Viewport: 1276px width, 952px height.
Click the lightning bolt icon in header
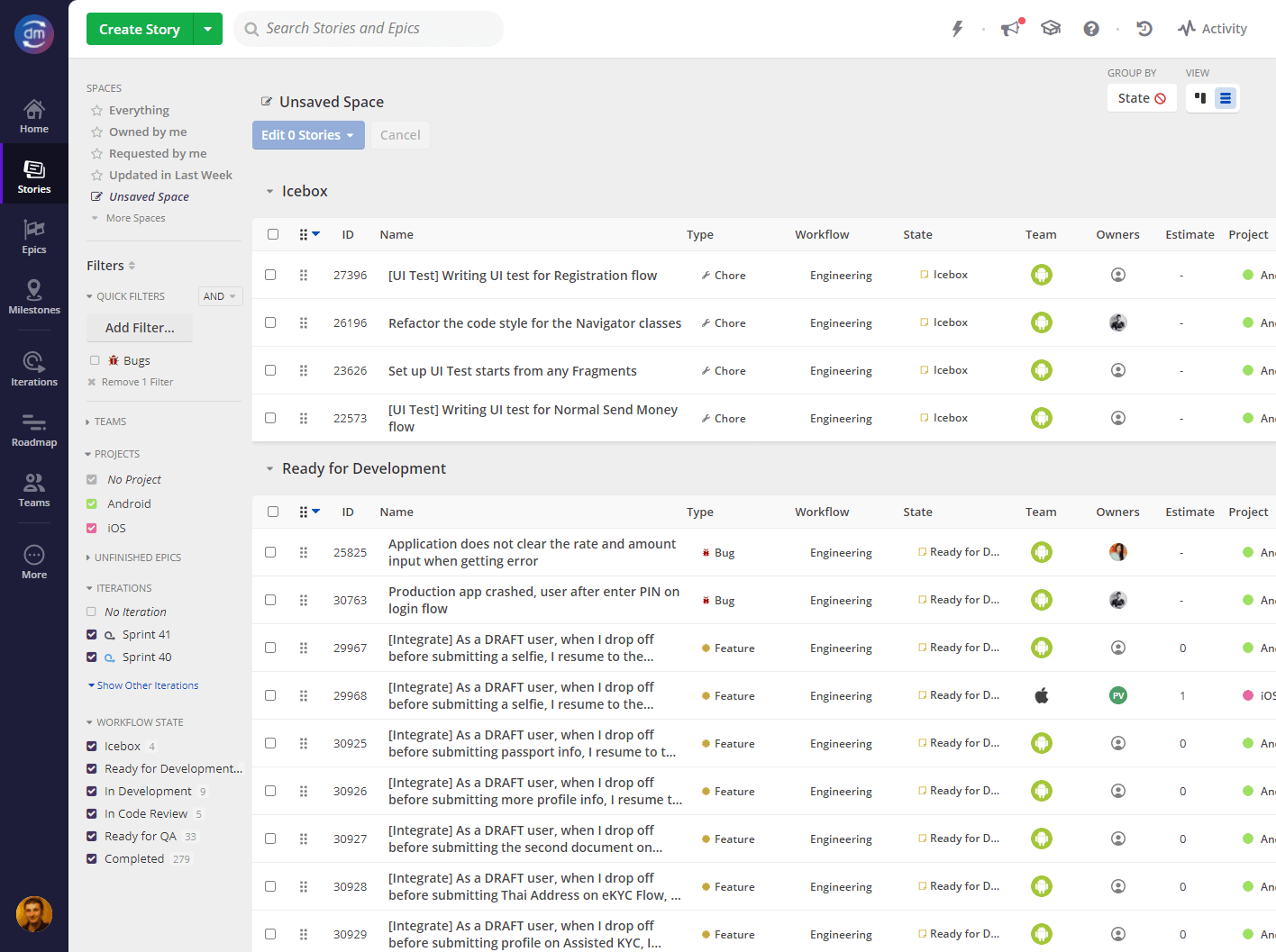coord(957,29)
